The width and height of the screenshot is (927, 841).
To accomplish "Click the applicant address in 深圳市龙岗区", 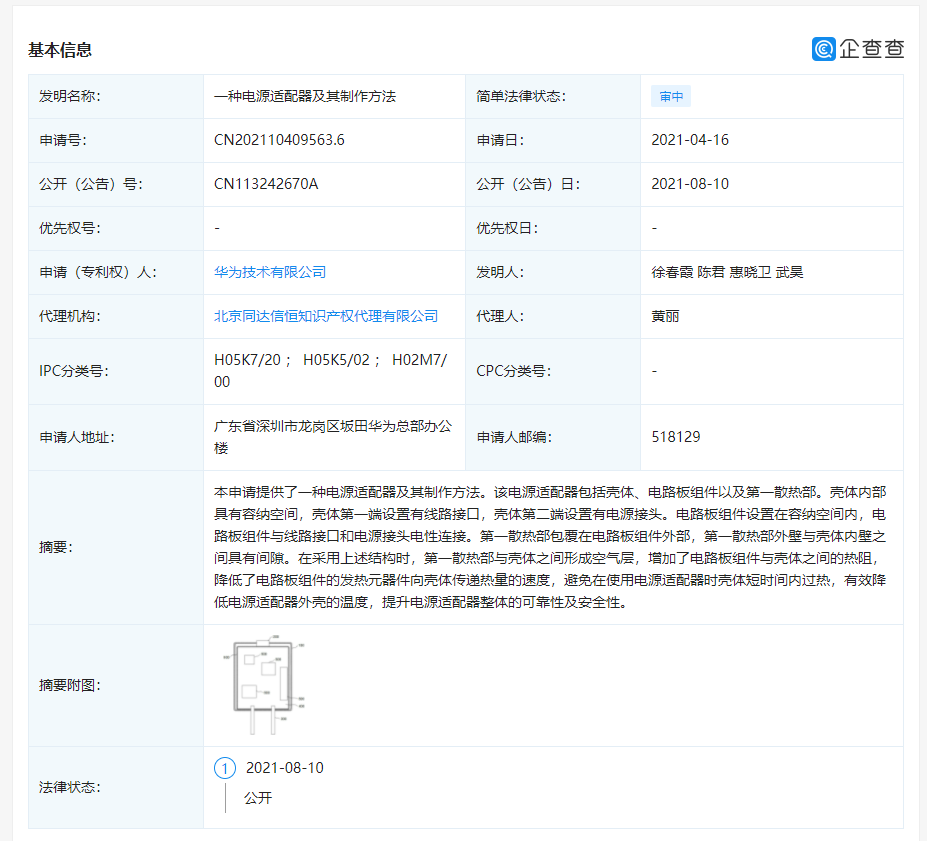I will (x=332, y=426).
